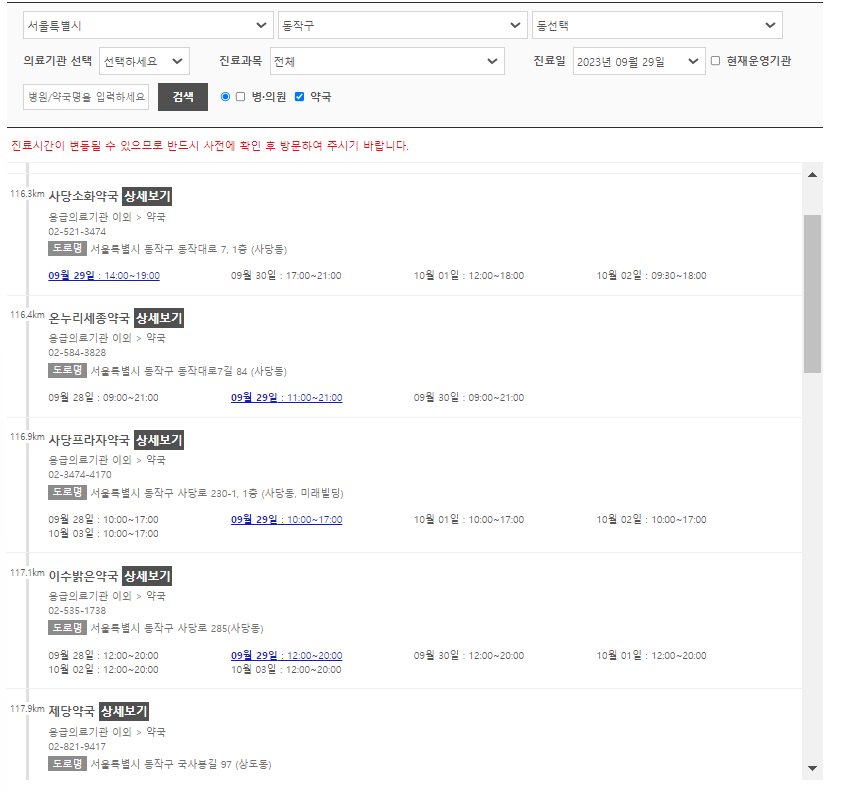Click the scrollbar up arrow of the result list
Screen dimensions: 842x791
812,175
